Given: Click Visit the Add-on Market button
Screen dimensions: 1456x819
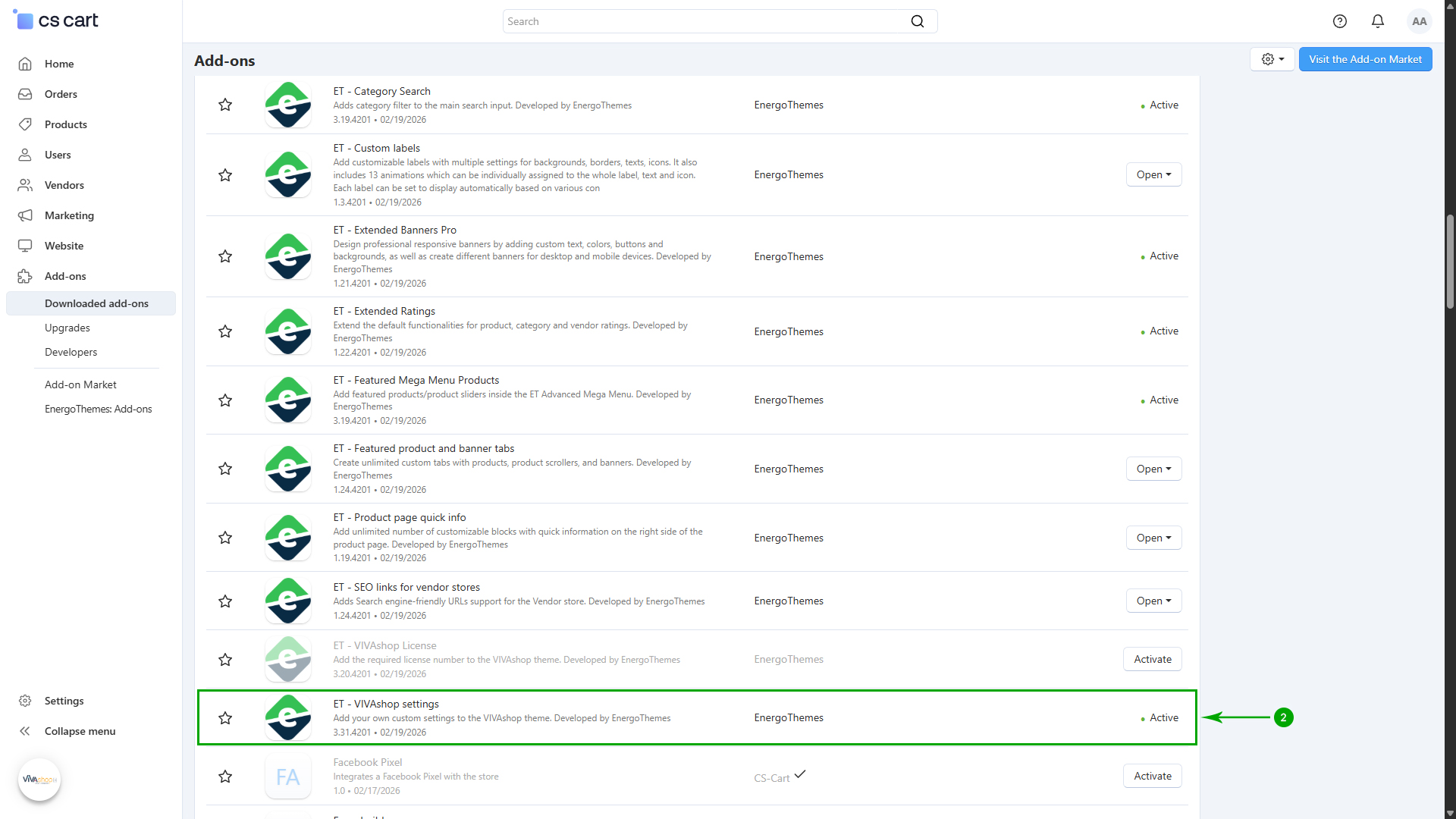Looking at the screenshot, I should point(1365,59).
